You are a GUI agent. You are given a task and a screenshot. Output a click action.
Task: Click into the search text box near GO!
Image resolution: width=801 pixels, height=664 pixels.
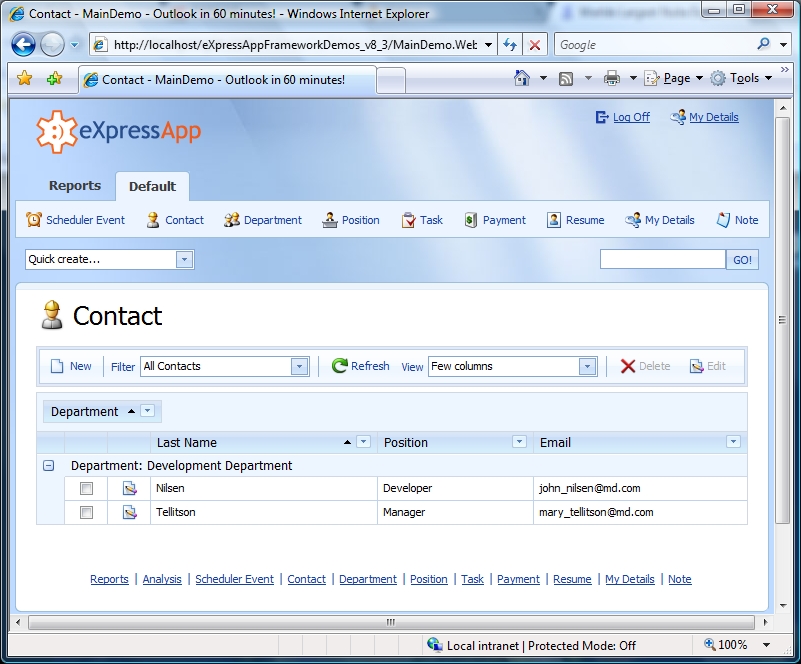point(663,259)
